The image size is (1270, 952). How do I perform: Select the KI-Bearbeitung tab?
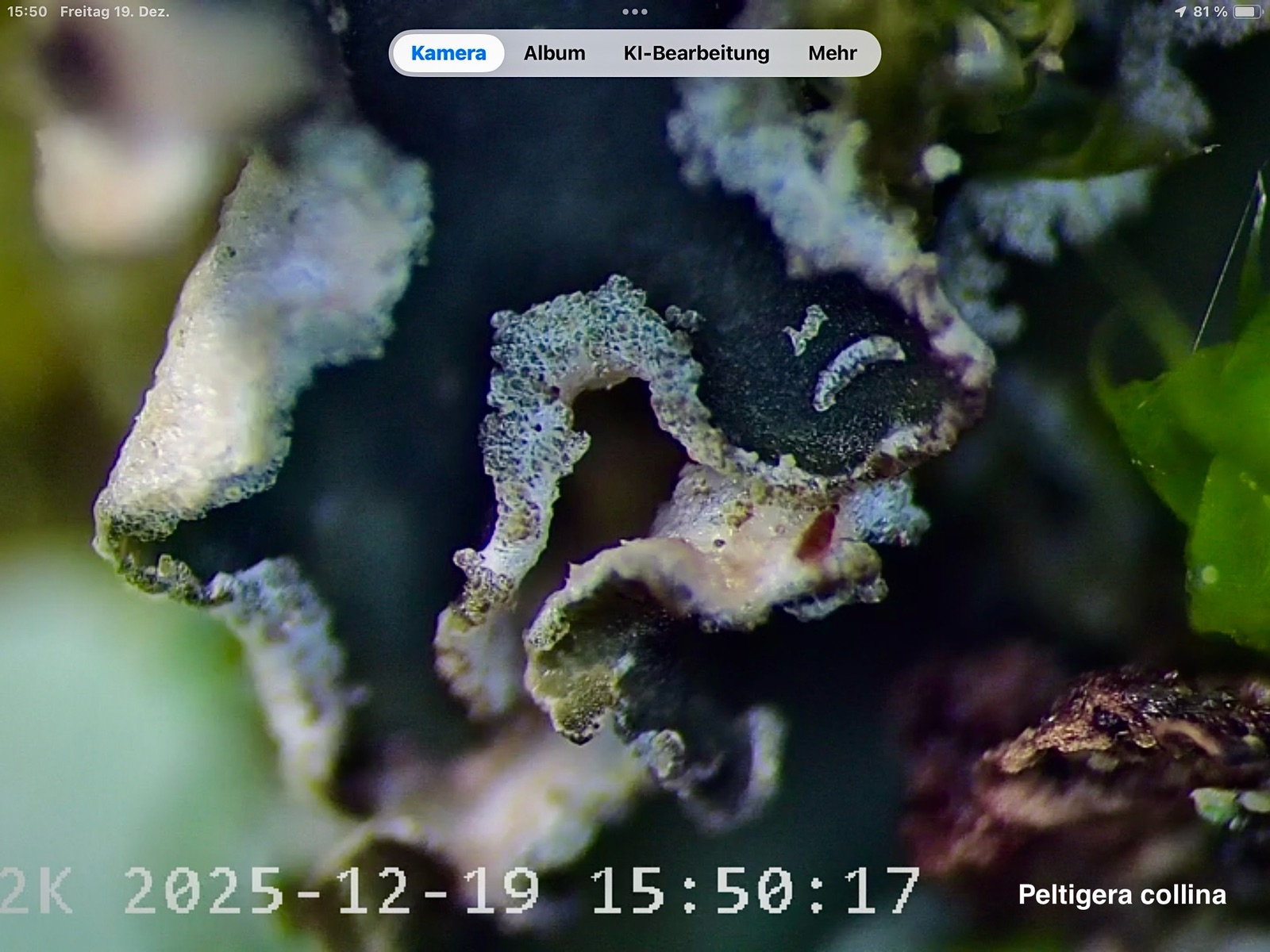pyautogui.click(x=696, y=53)
